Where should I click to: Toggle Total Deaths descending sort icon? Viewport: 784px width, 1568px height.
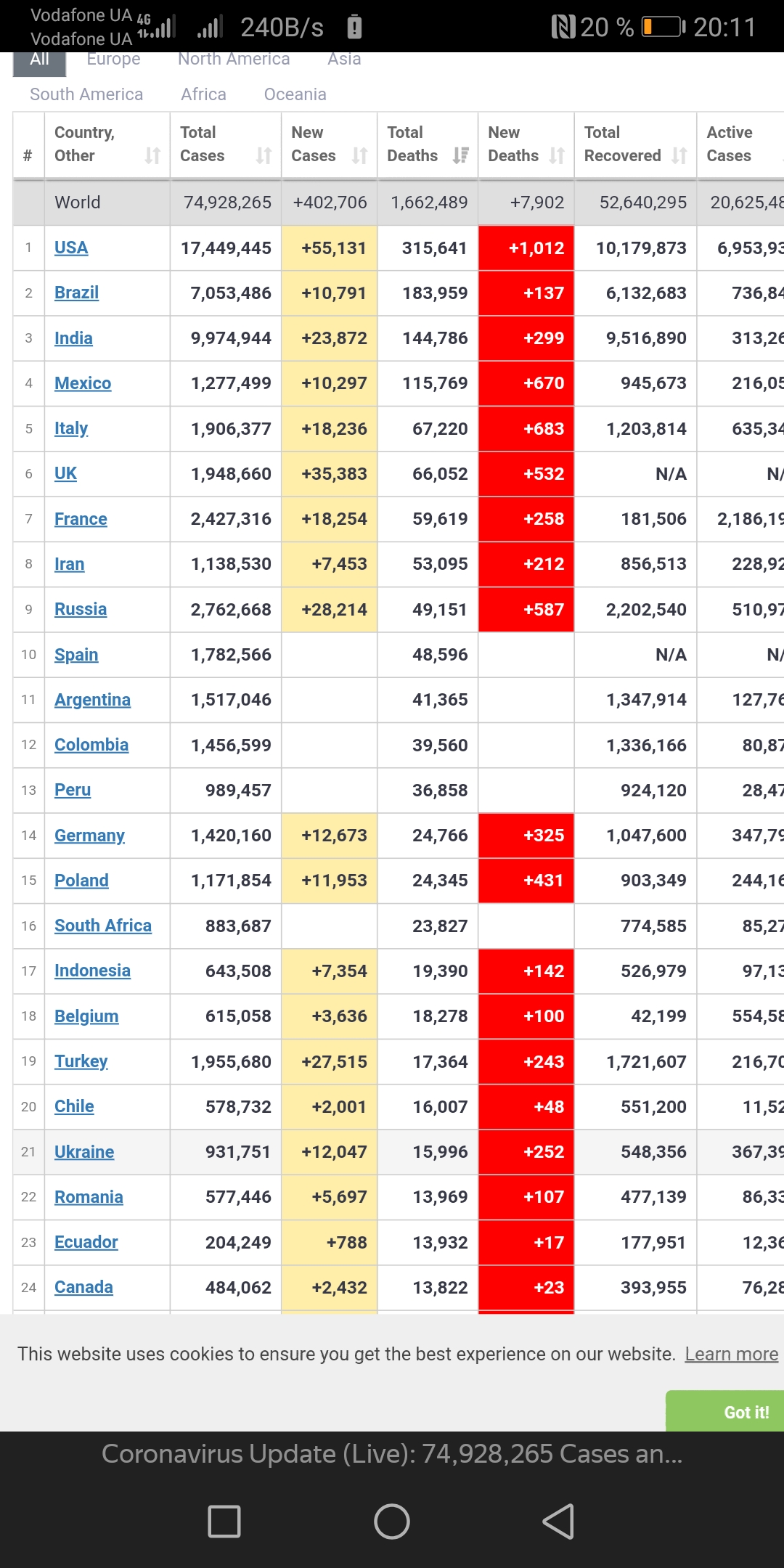tap(460, 155)
